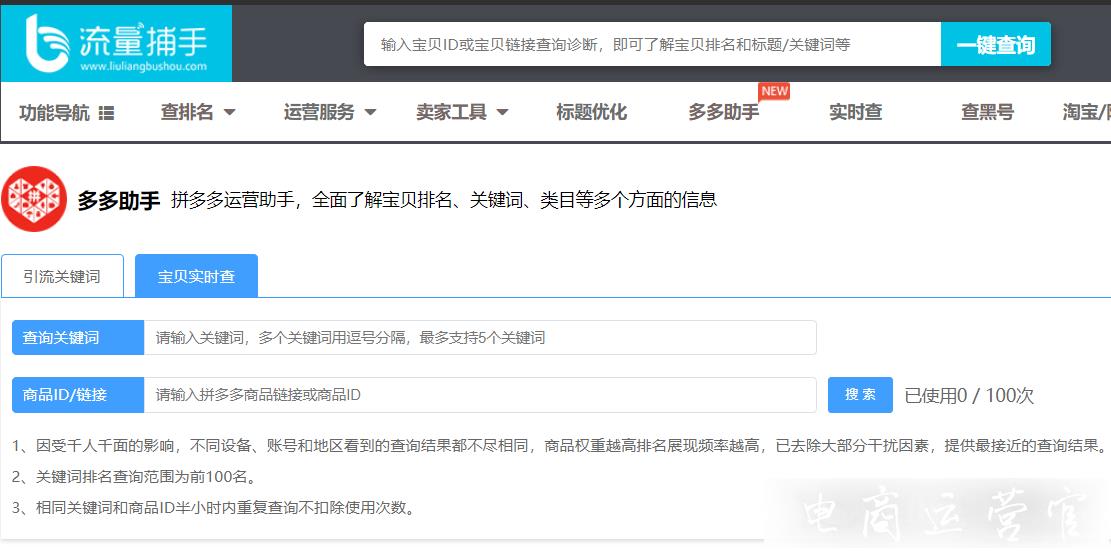Click note 3 about 半小时内重复查询

213,507
